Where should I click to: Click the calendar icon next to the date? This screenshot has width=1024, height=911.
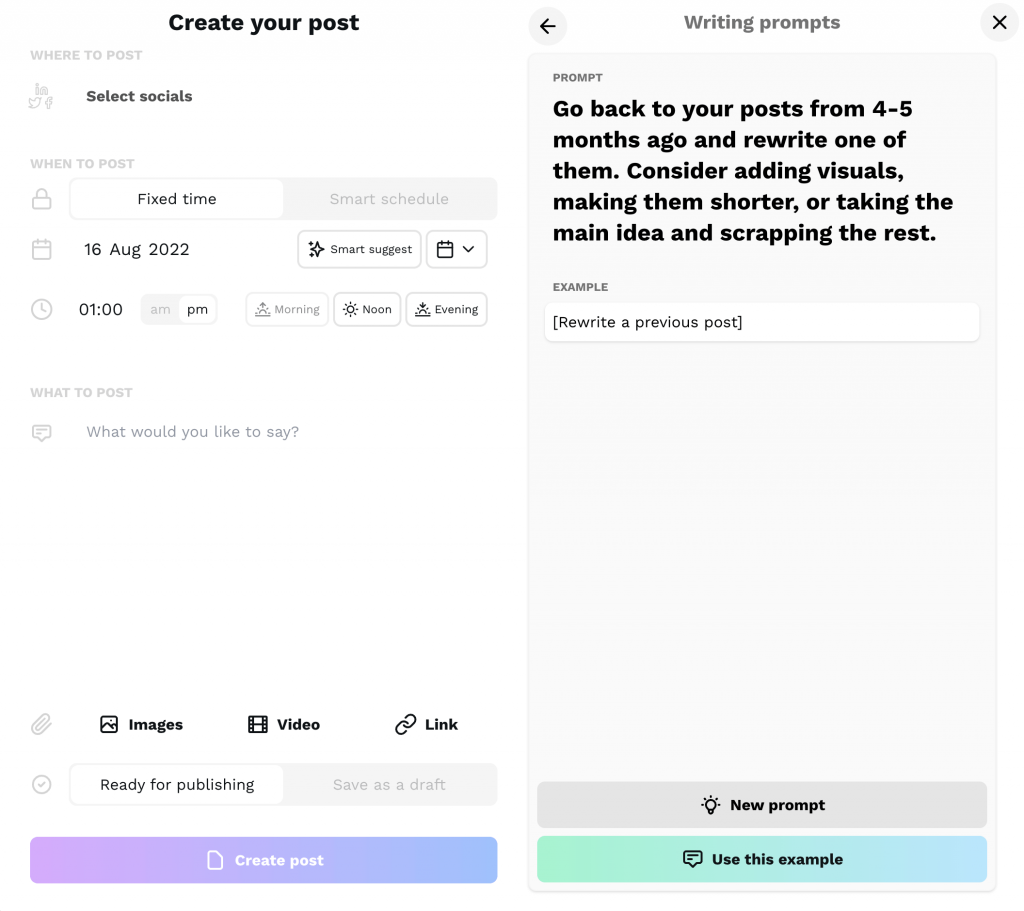(x=42, y=249)
